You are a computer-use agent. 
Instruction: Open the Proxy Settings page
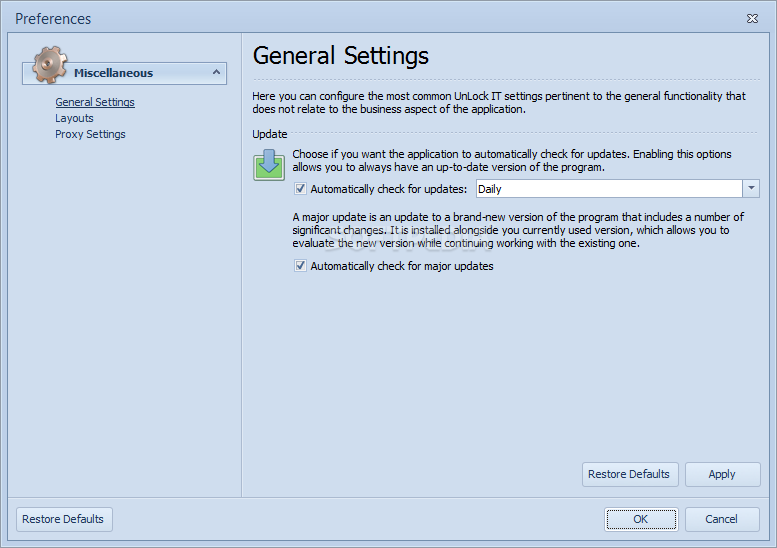point(90,134)
